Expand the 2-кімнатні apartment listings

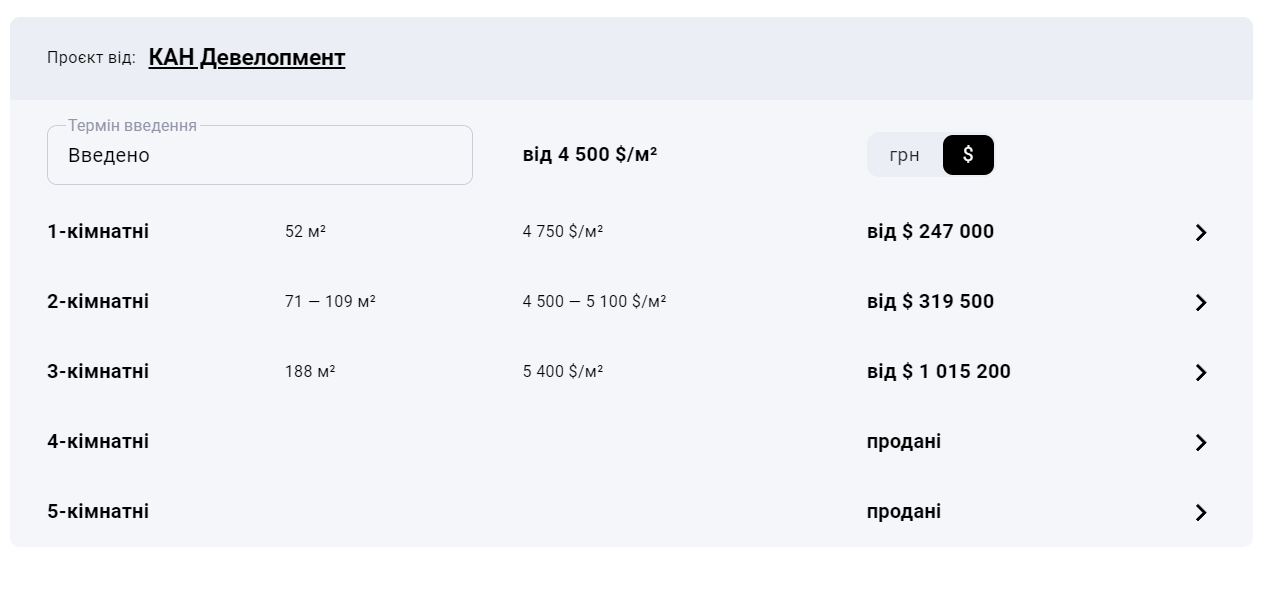pos(98,302)
